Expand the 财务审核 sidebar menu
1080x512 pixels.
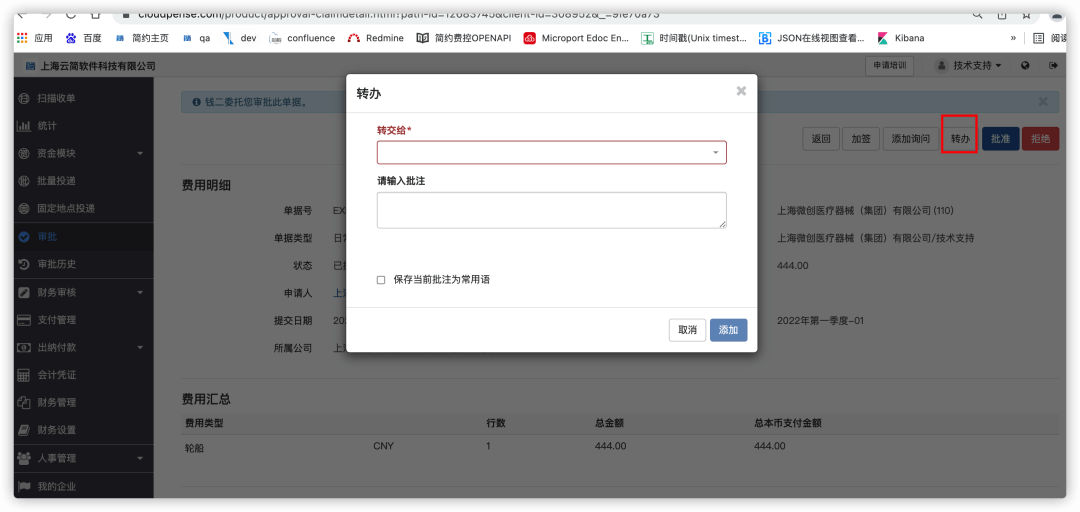tap(83, 292)
